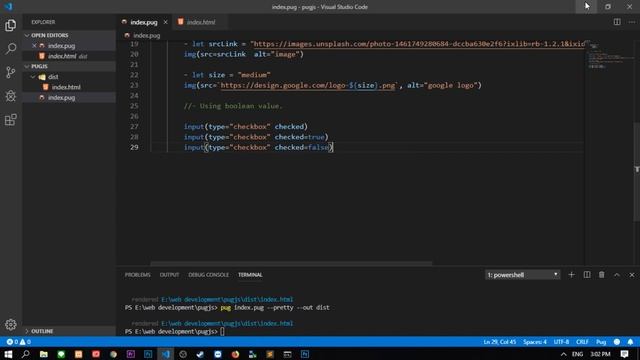Viewport: 640px width, 360px height.
Task: Click the EXPLORER sidebar title
Action: pyautogui.click(x=43, y=22)
